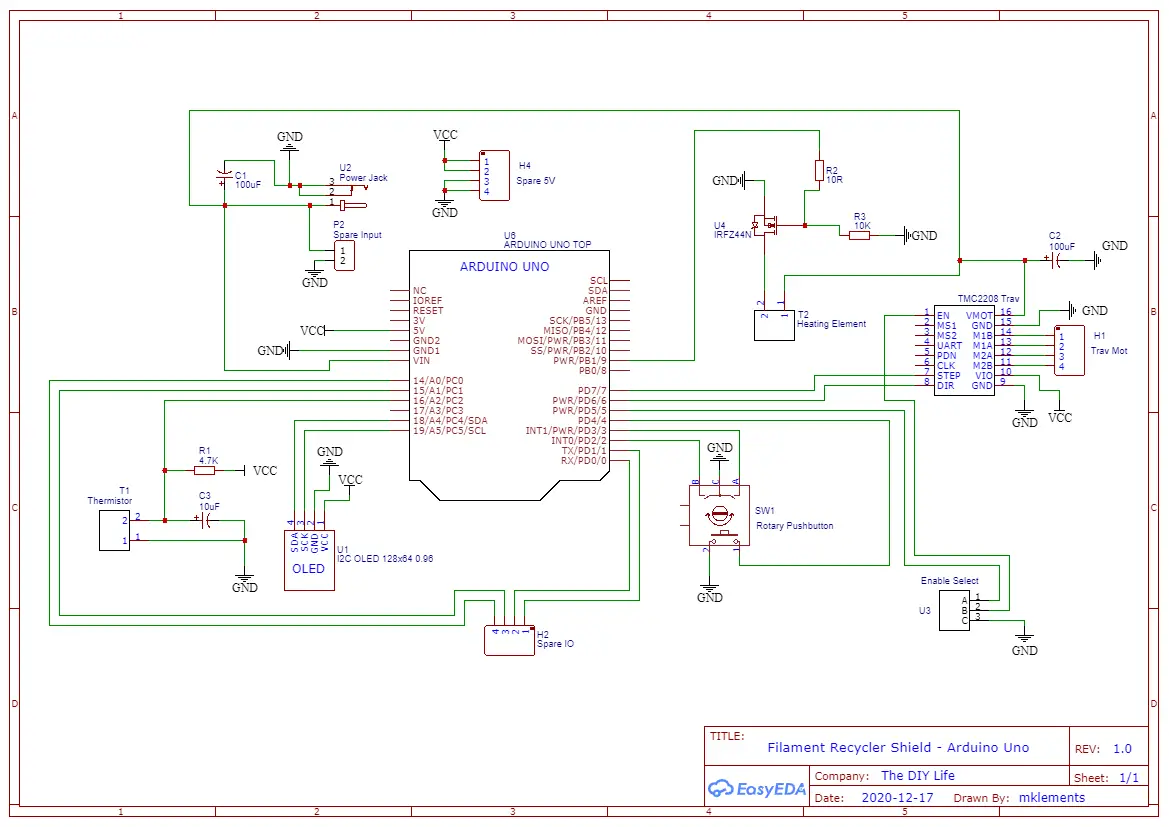Screen dimensions: 1169x827
Task: Click the date value 2020-12-17
Action: point(897,798)
